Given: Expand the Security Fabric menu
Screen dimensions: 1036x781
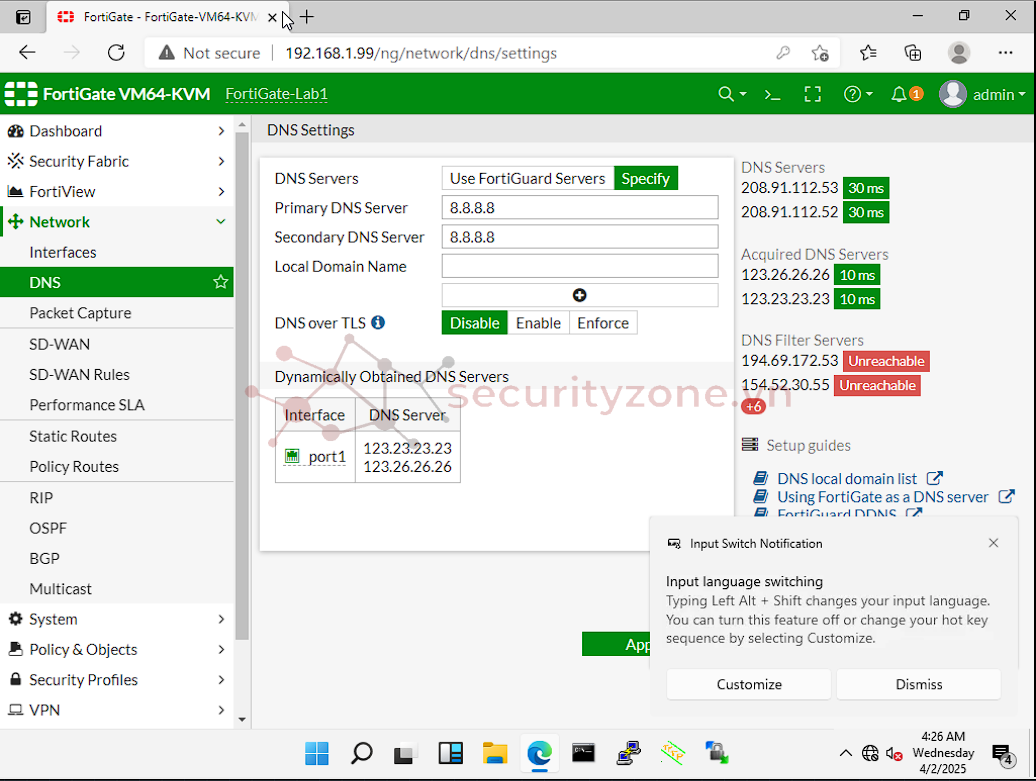Looking at the screenshot, I should click(x=117, y=161).
